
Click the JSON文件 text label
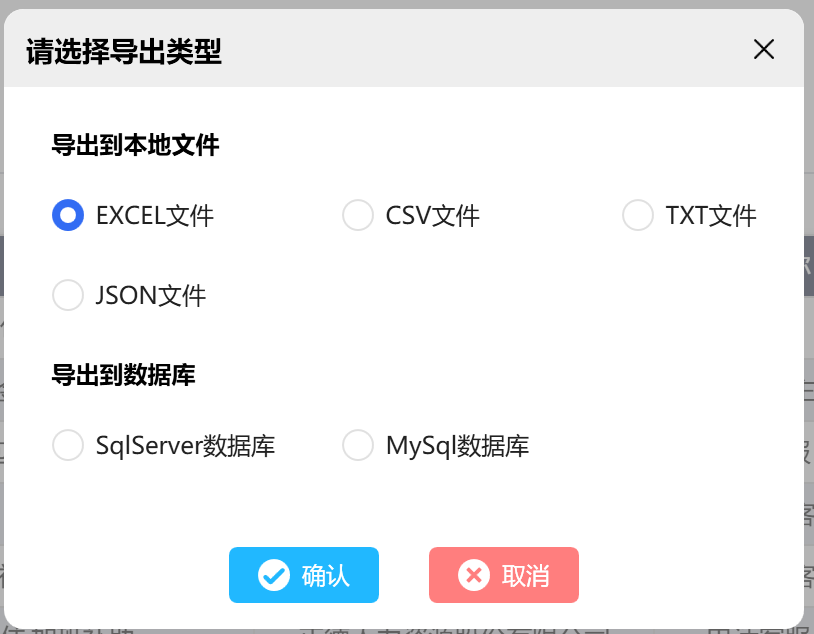(151, 295)
